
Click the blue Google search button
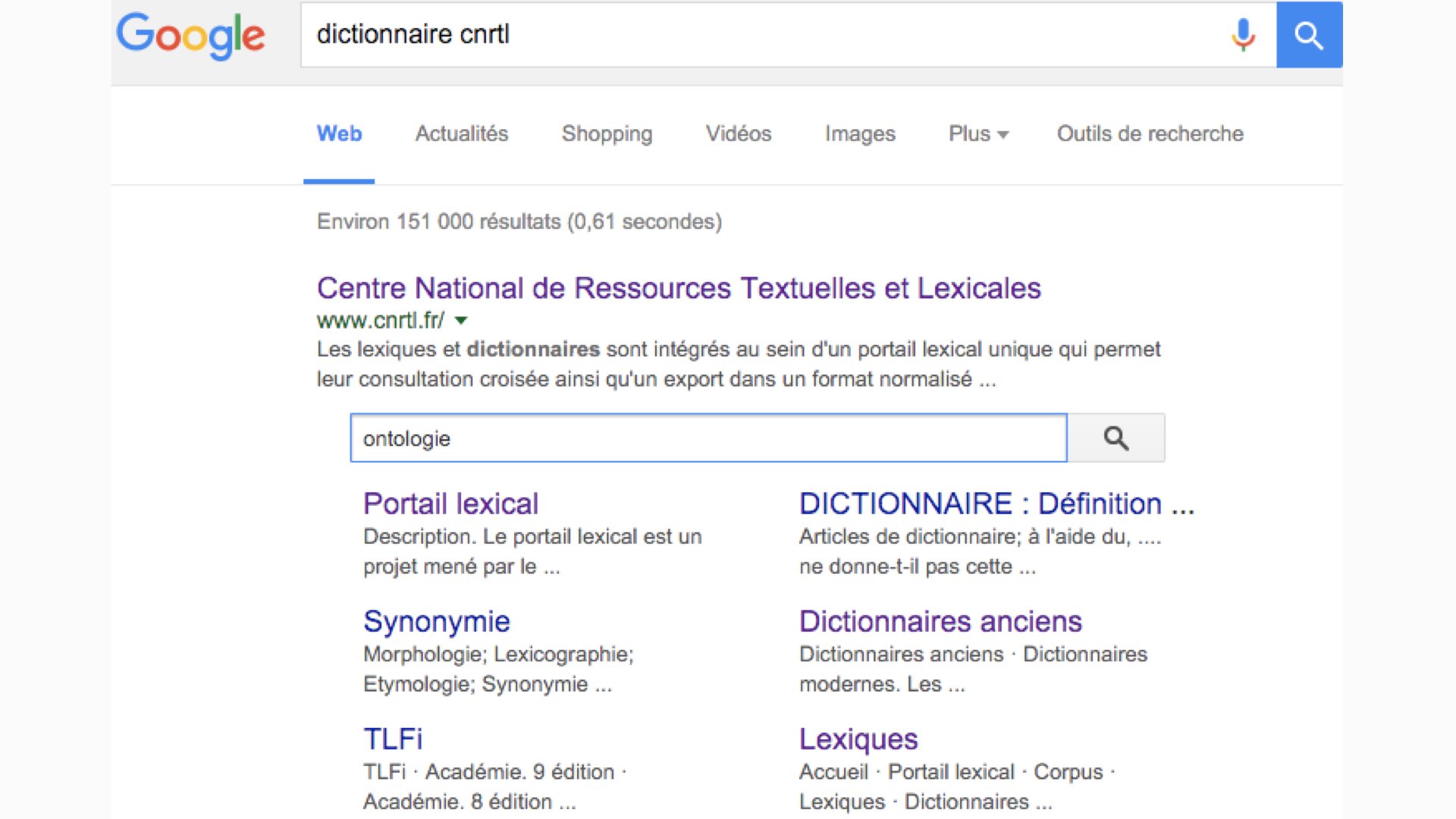pos(1309,35)
